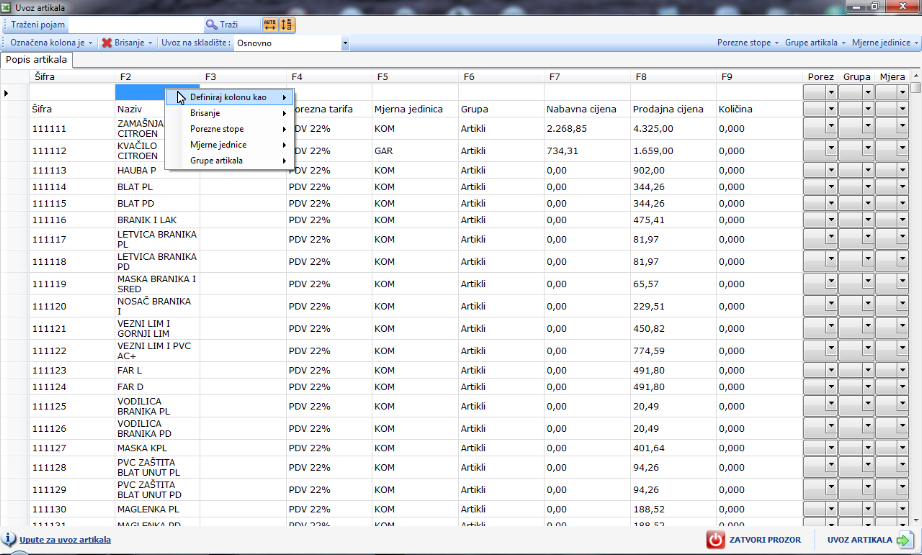Choose Porezne stope in context menu

point(230,129)
